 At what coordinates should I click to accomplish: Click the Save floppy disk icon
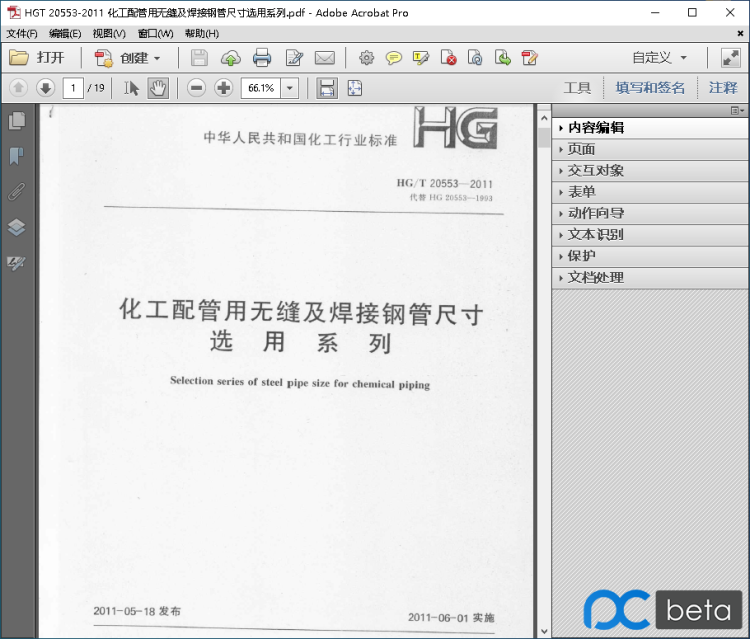pyautogui.click(x=199, y=58)
